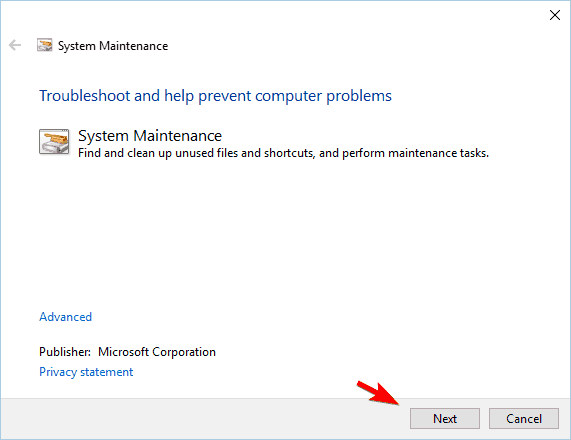Open the Privacy statement link

pyautogui.click(x=86, y=372)
